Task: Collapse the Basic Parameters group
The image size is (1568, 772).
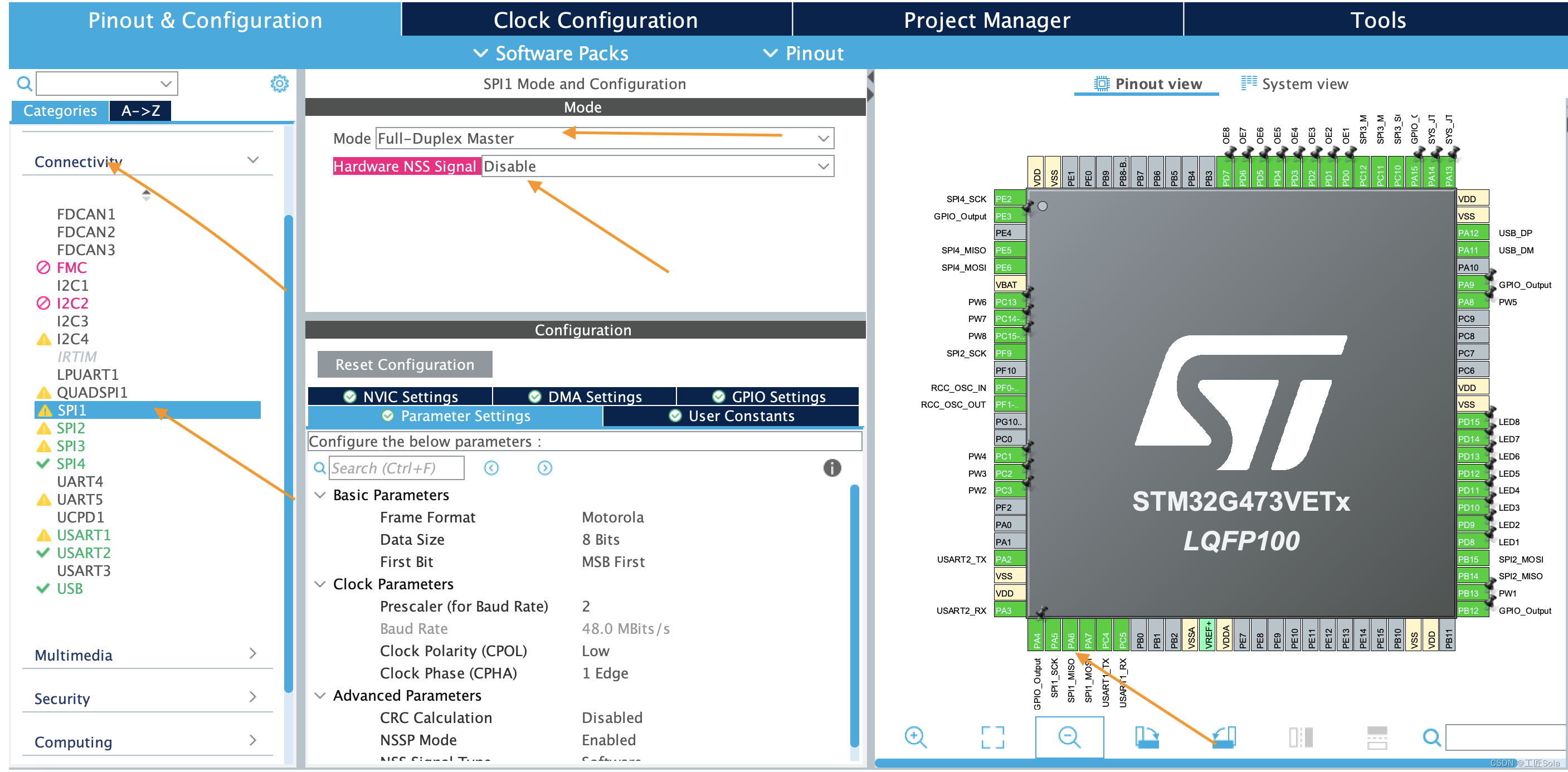Action: tap(320, 495)
